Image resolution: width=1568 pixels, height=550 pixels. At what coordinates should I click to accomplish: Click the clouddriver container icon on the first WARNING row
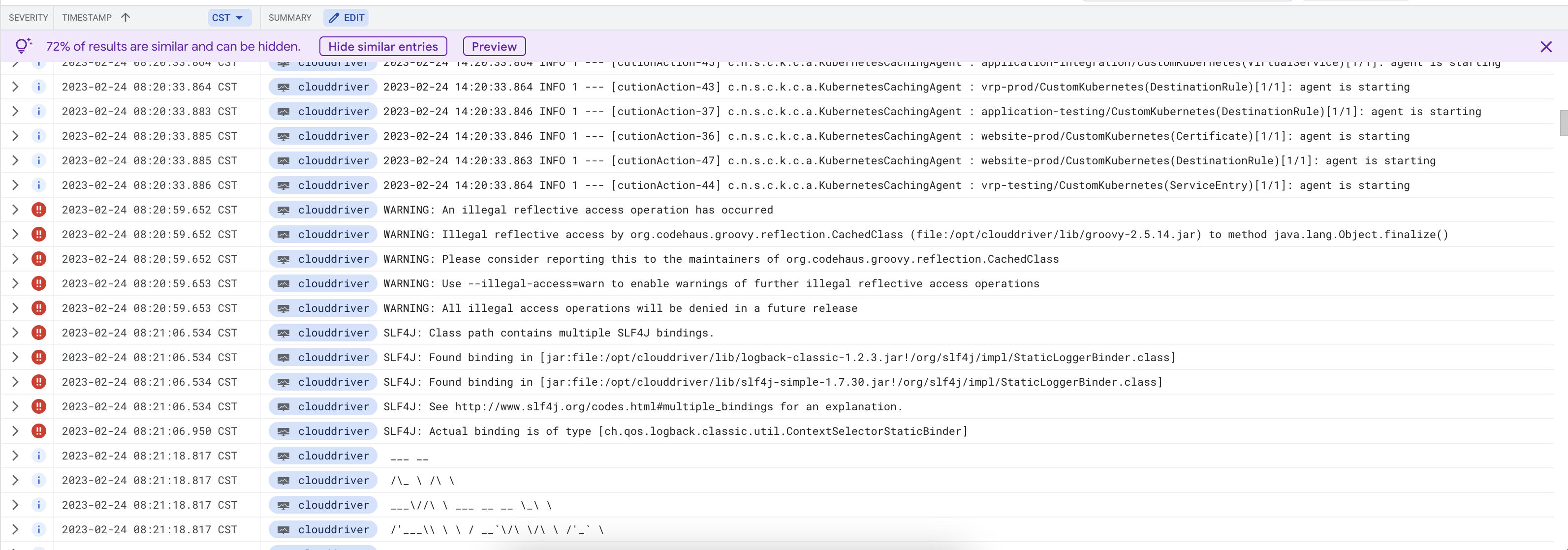pos(283,210)
